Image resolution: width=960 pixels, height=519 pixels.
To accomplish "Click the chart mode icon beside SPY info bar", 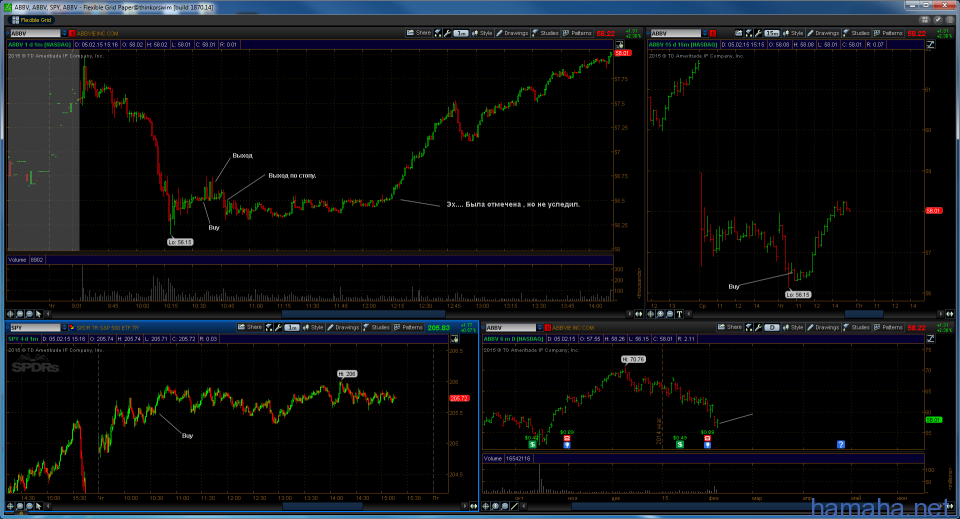I will (x=454, y=338).
